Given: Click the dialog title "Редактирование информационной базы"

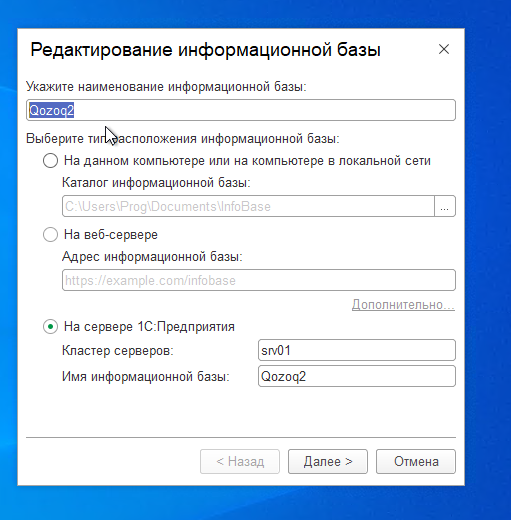Looking at the screenshot, I should point(206,50).
